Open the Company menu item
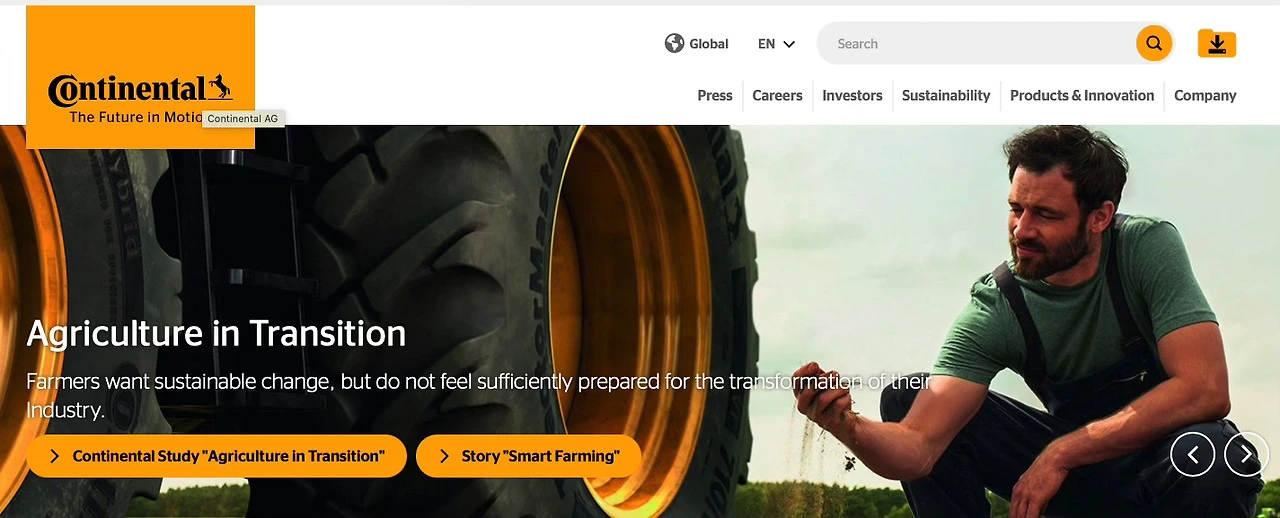The image size is (1280, 518). [1205, 96]
